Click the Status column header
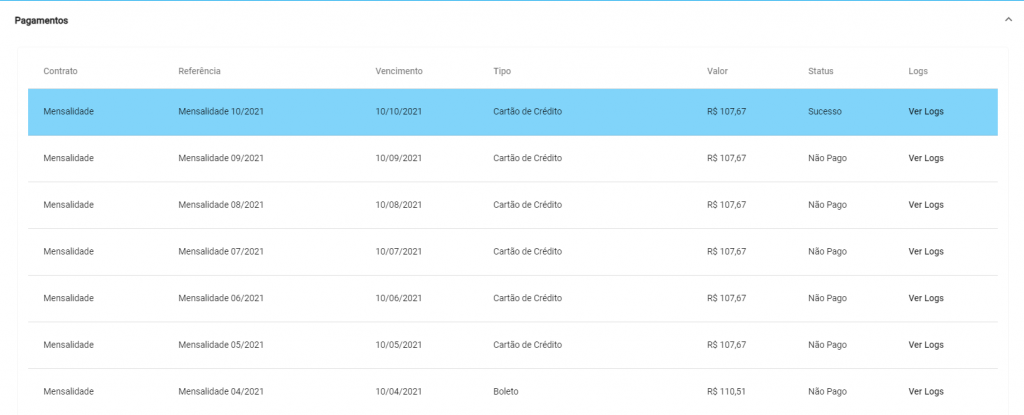This screenshot has width=1024, height=415. pyautogui.click(x=820, y=71)
